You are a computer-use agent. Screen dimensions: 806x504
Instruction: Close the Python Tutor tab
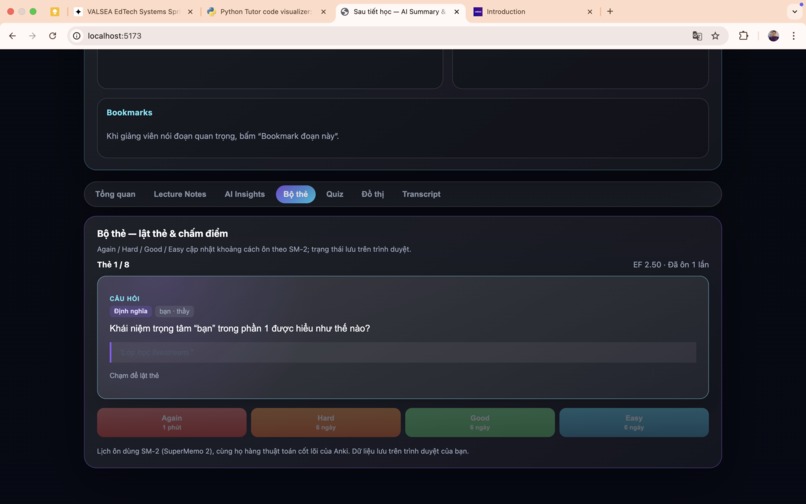coord(323,11)
